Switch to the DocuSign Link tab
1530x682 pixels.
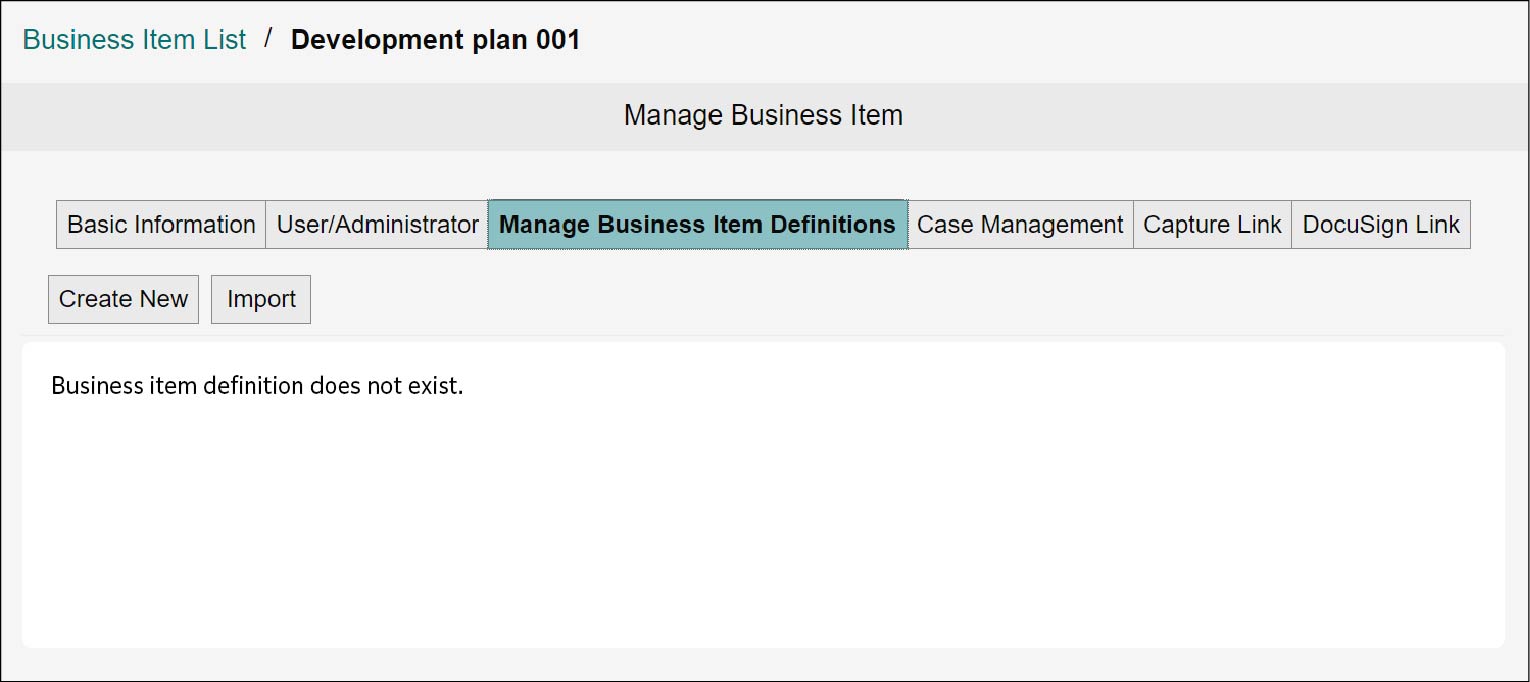click(x=1381, y=225)
